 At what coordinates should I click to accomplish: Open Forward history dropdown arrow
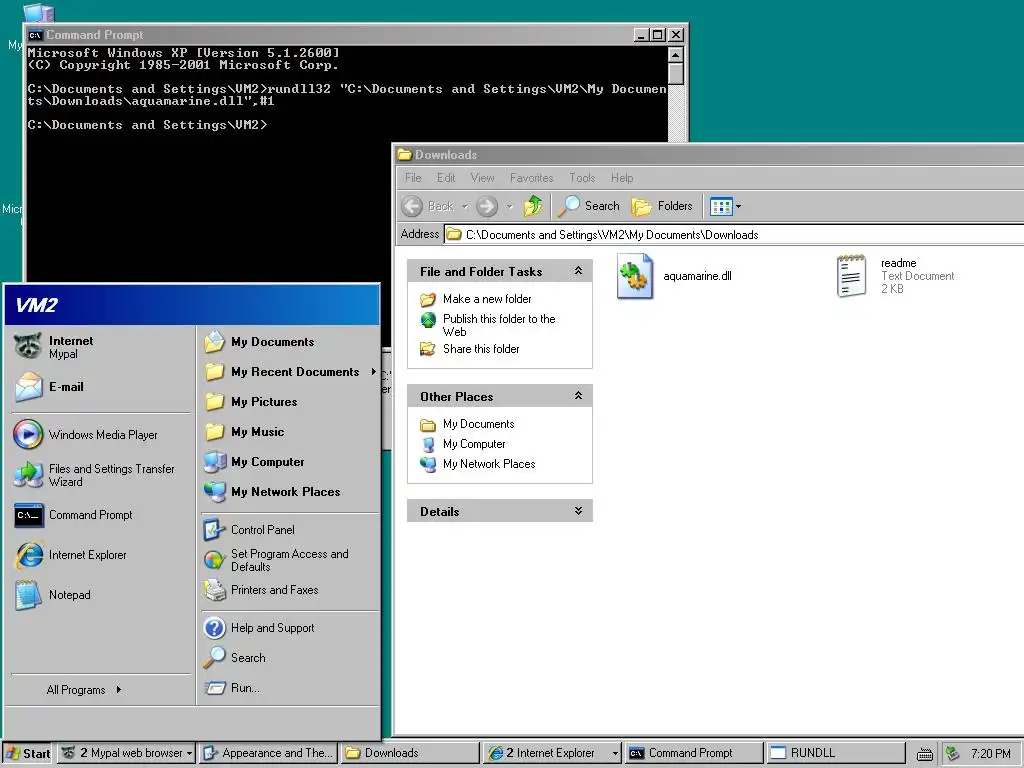point(509,206)
